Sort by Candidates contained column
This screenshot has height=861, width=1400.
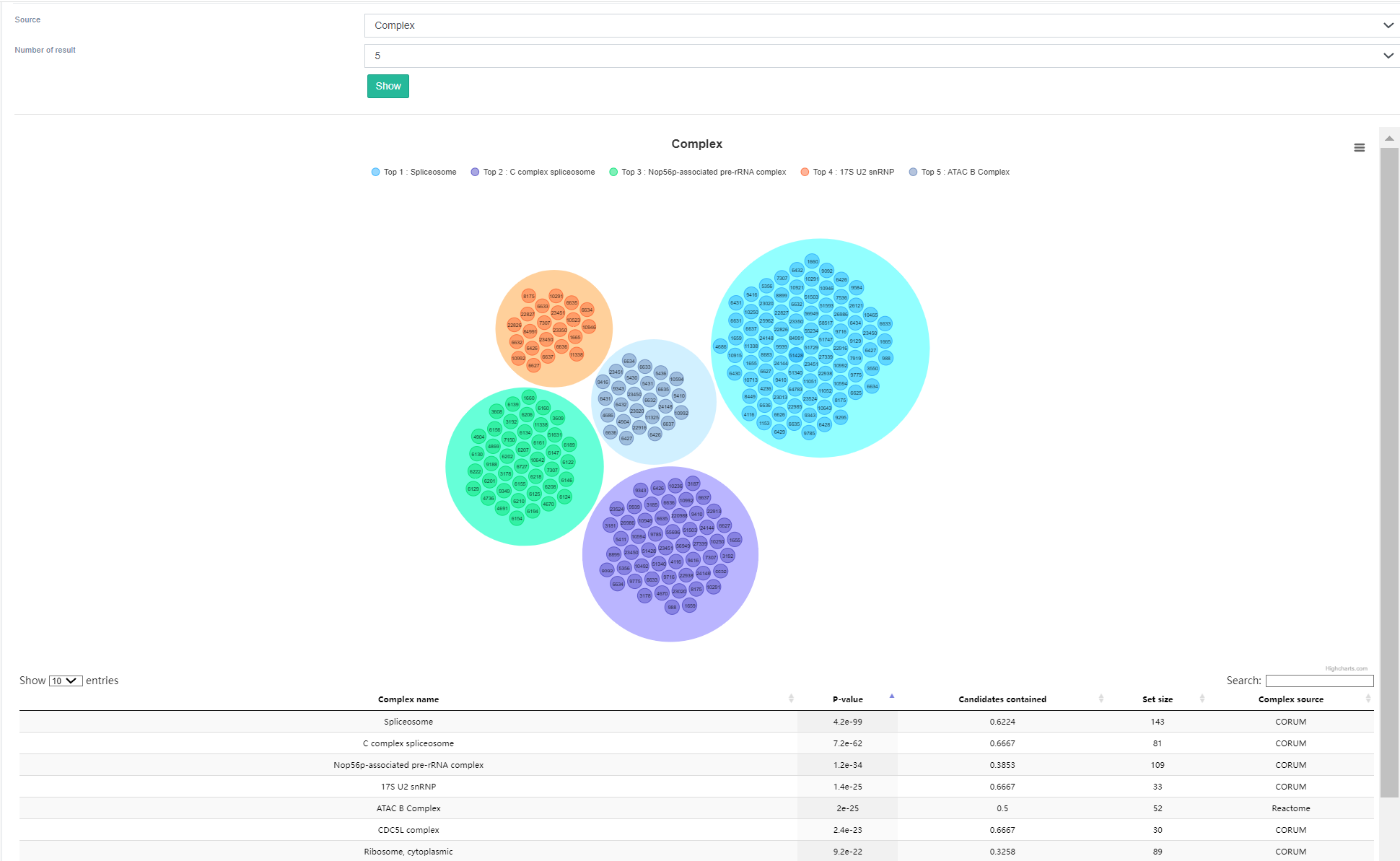[x=1002, y=699]
